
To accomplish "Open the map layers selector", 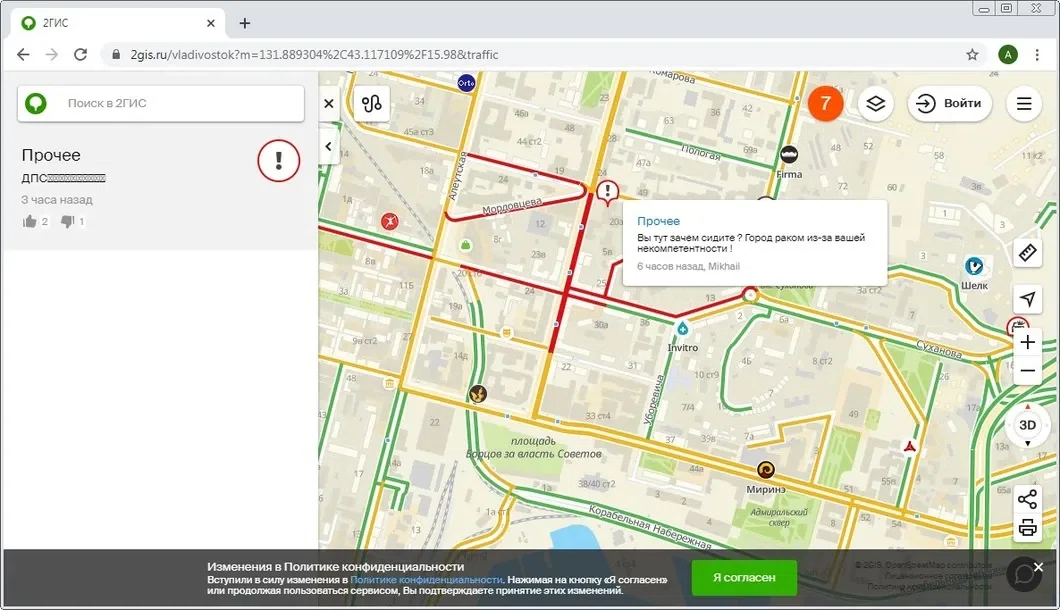I will 876,103.
